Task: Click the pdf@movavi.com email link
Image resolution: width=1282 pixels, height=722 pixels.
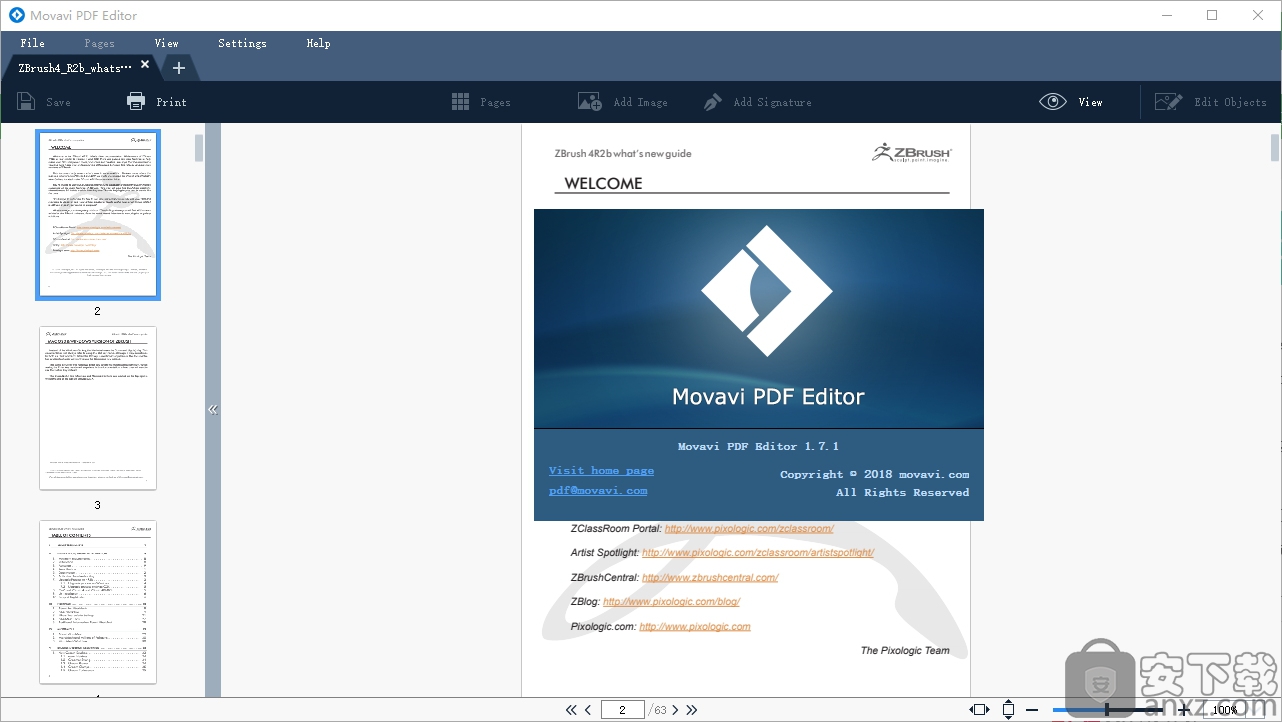Action: click(598, 491)
